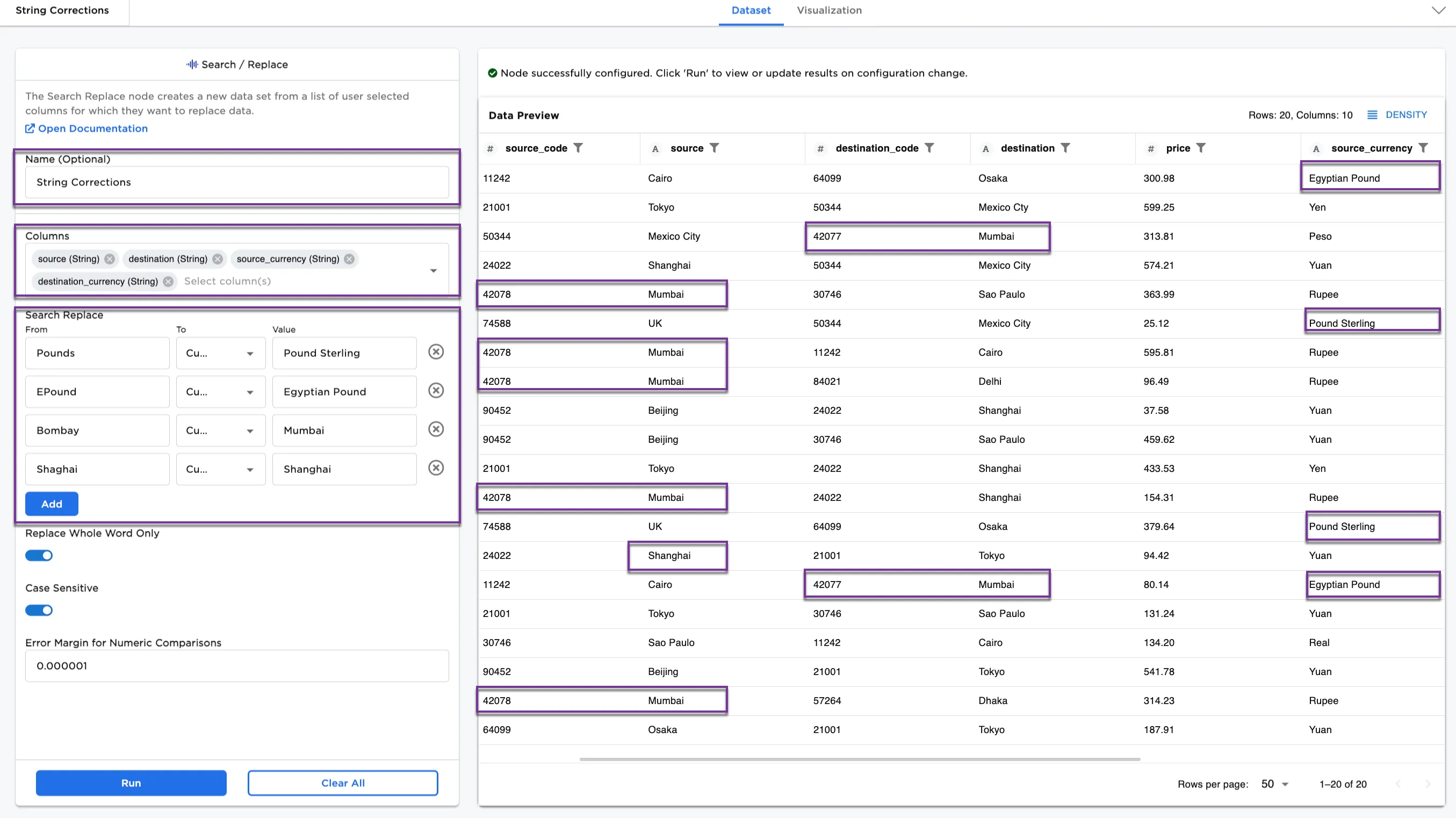
Task: Toggle Replace Whole Word Only switch
Action: point(39,555)
